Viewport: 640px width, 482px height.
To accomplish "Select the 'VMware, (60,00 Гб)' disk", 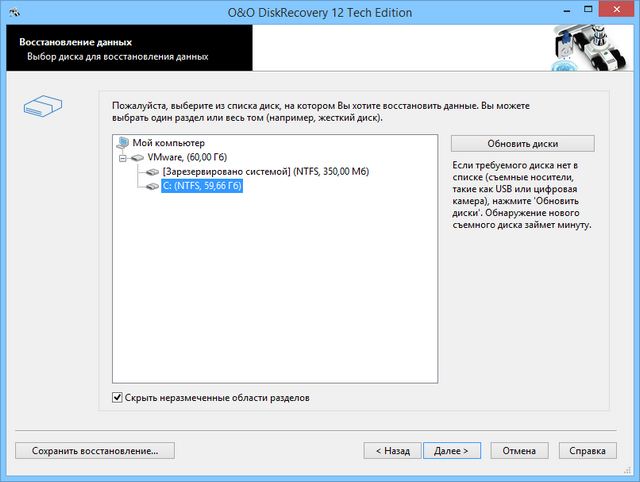I will coord(187,157).
